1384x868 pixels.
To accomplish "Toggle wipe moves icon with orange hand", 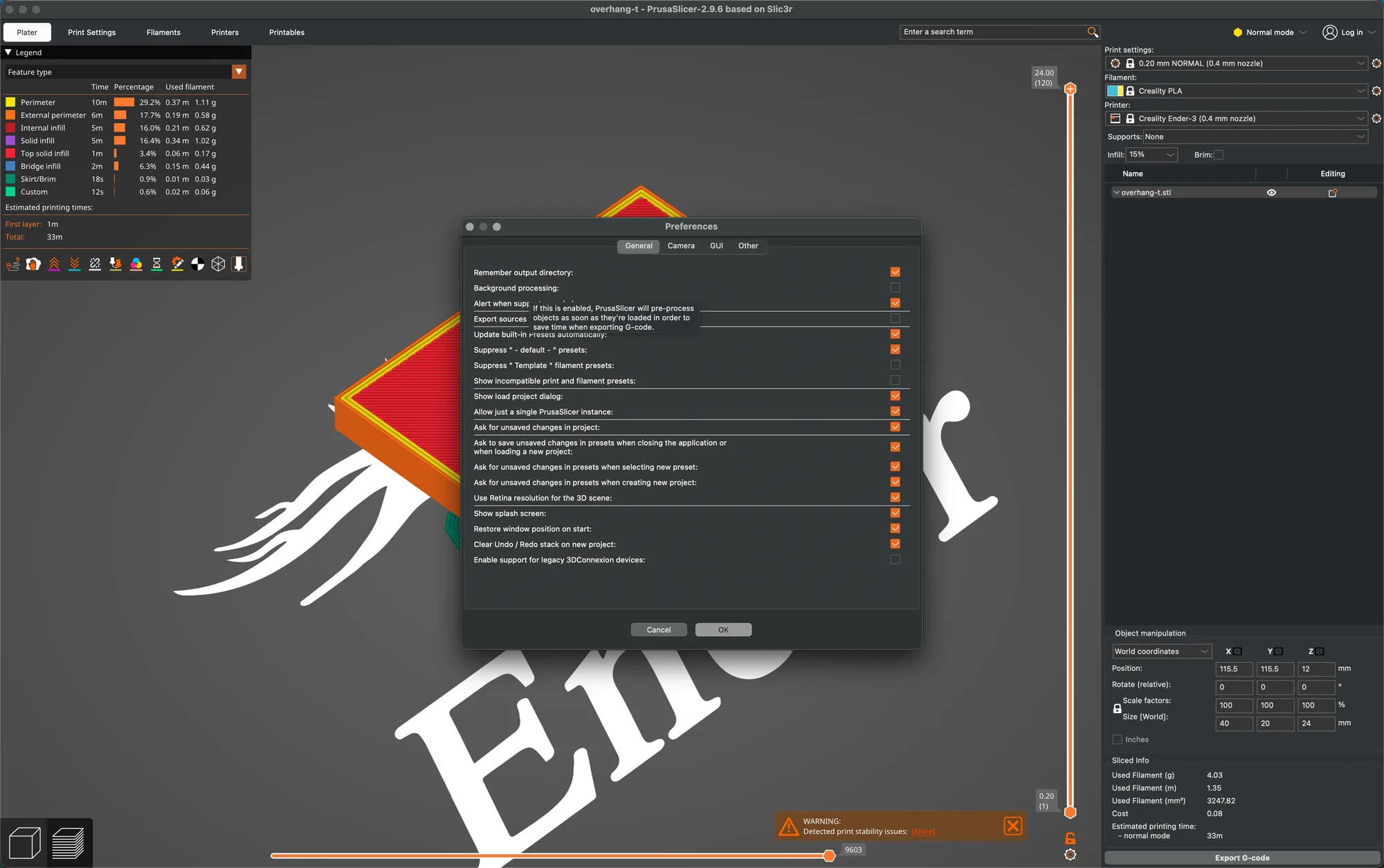I will [x=33, y=264].
